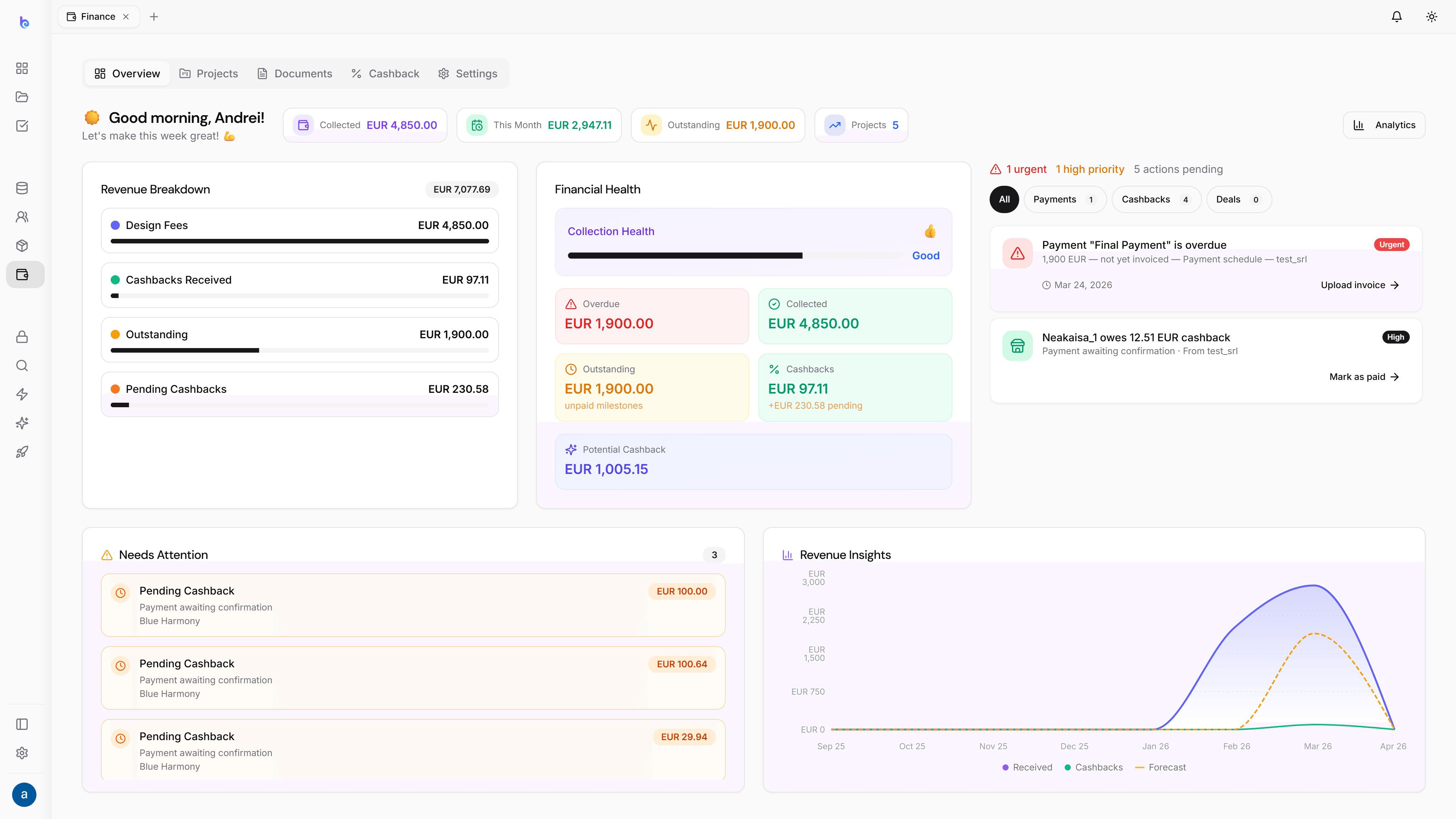Open the checklist tasks icon in sidebar
Screen dimensions: 1456x819
coord(22,126)
